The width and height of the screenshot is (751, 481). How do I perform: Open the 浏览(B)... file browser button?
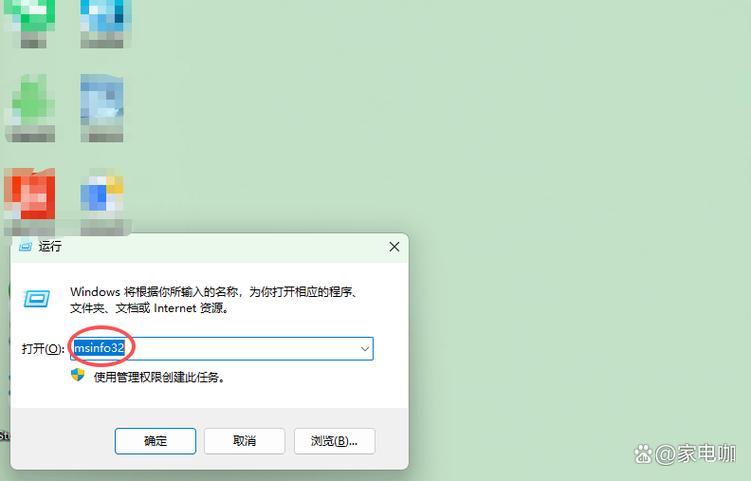click(334, 441)
